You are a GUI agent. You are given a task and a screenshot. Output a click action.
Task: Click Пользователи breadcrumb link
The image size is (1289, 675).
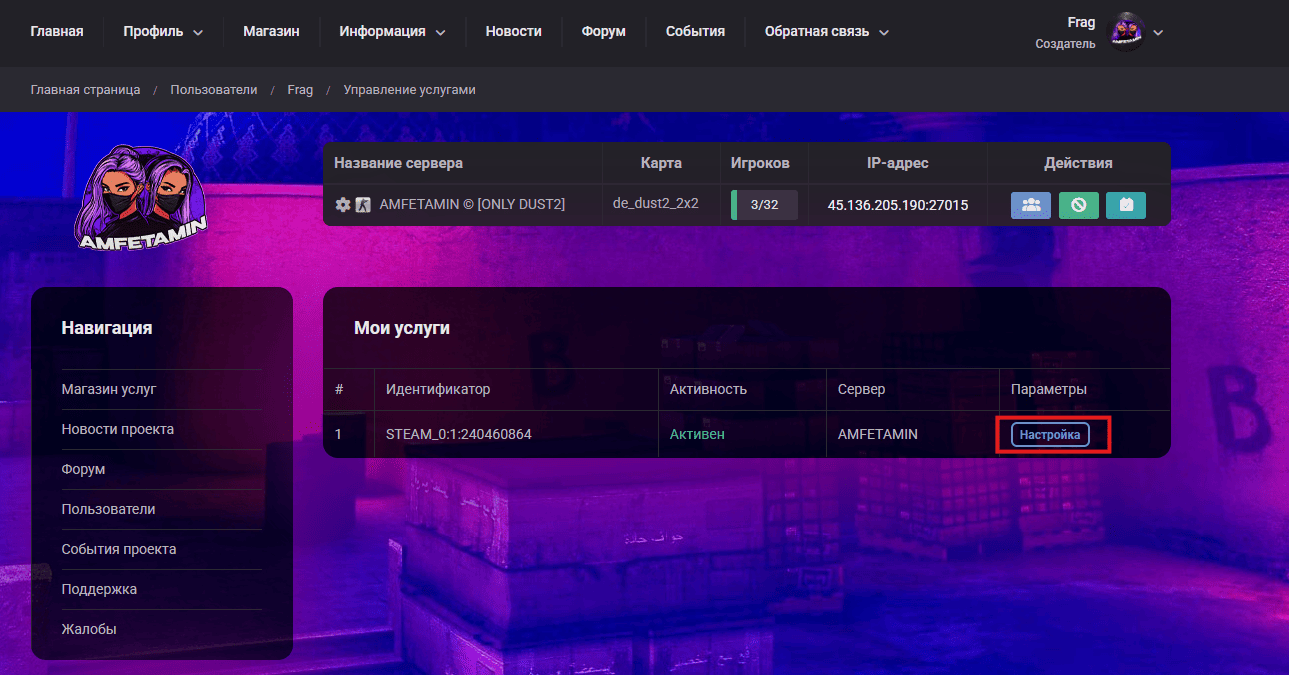coord(214,90)
